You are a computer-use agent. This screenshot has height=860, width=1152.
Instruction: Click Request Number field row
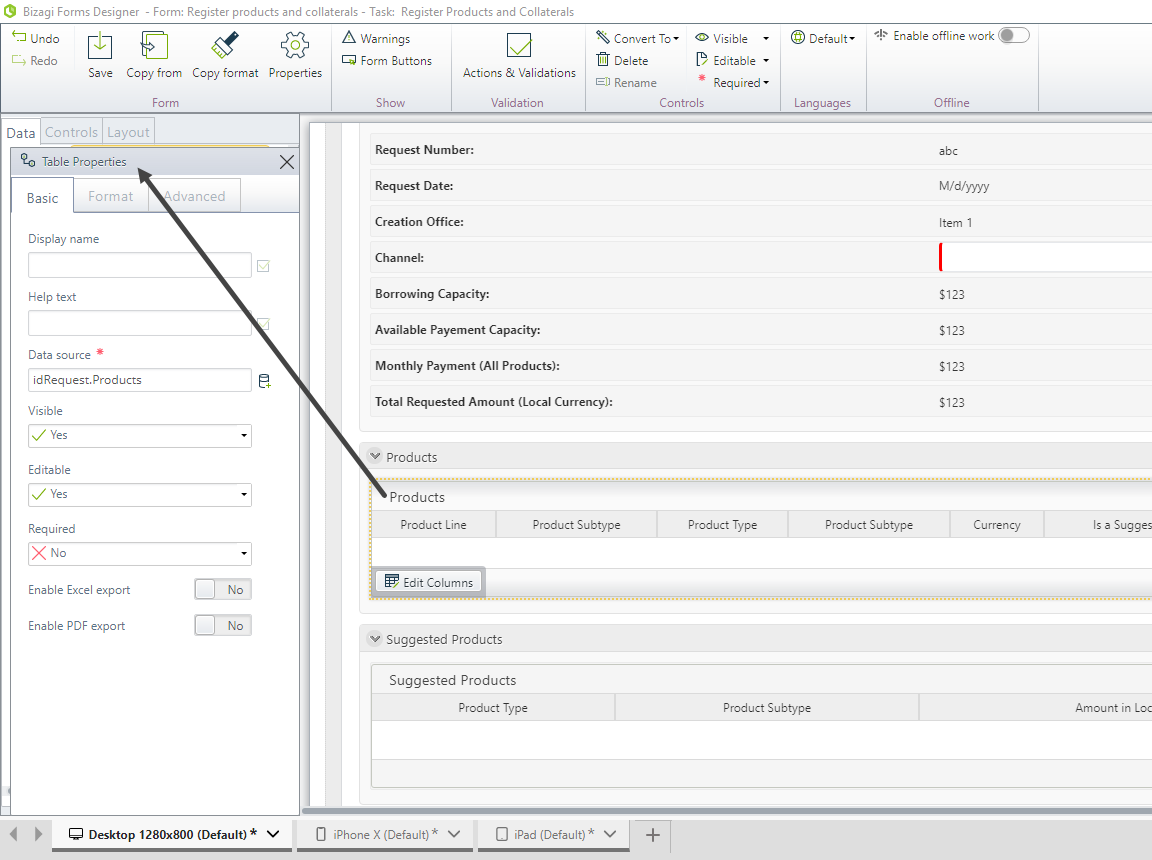pos(761,150)
